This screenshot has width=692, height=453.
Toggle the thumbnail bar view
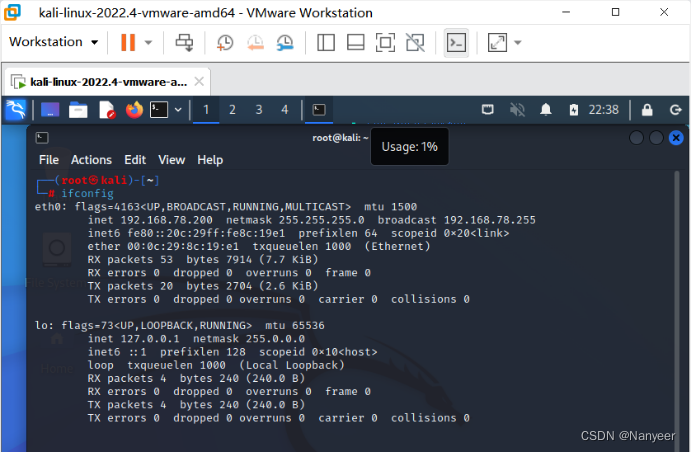355,42
